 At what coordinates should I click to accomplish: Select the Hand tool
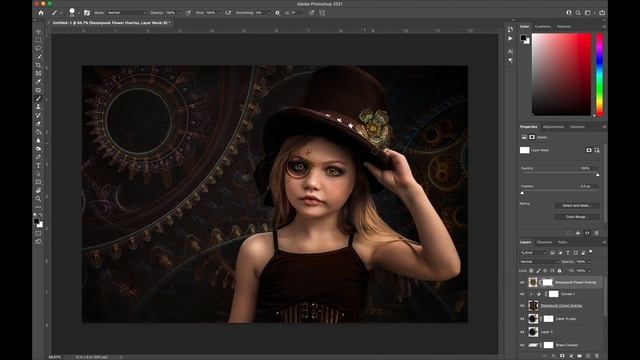point(38,190)
